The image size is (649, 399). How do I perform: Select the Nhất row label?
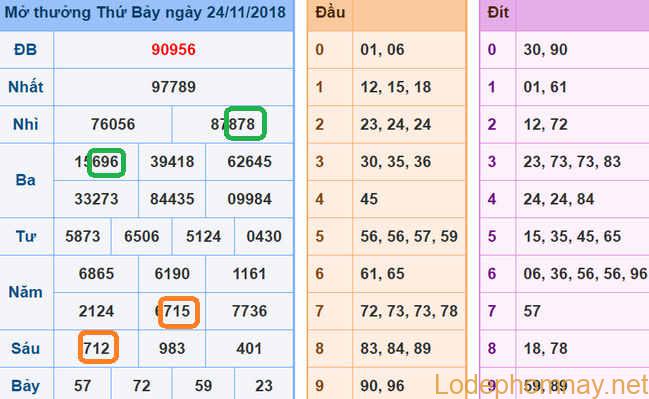[x=26, y=87]
